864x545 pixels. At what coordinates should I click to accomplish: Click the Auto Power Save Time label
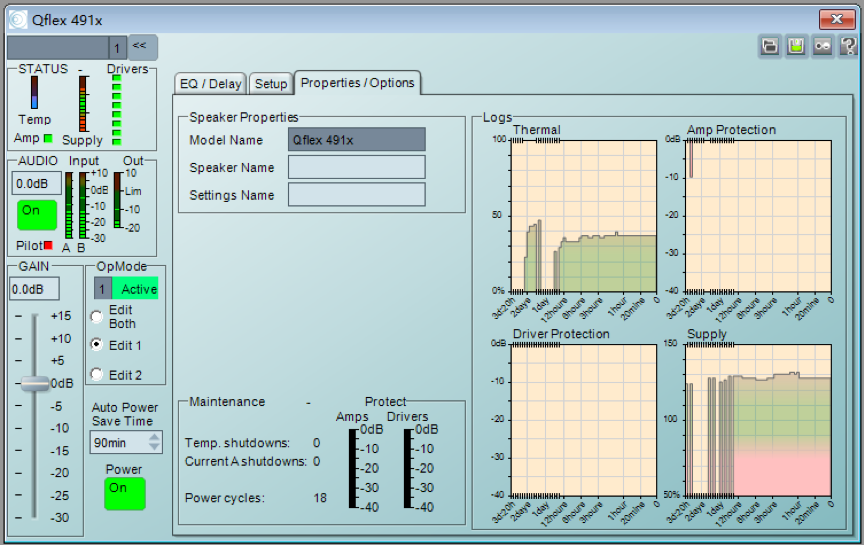tap(125, 414)
